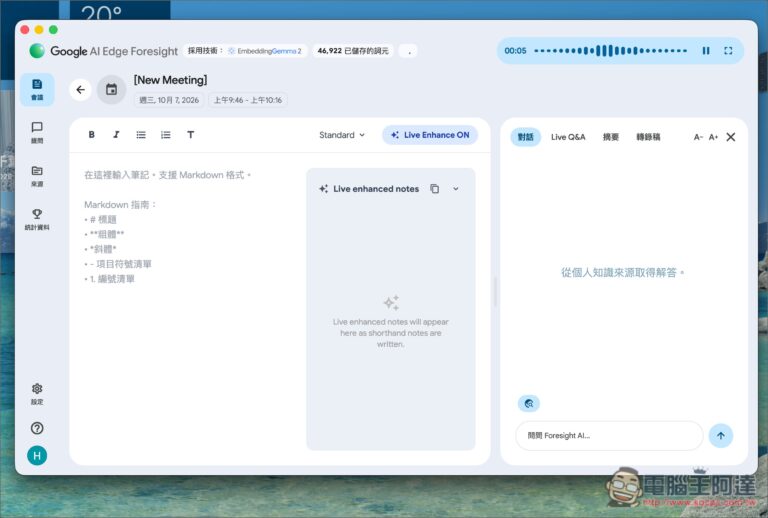Expand the recording widget to fullscreen
Screen dimensions: 768x518
click(x=728, y=51)
